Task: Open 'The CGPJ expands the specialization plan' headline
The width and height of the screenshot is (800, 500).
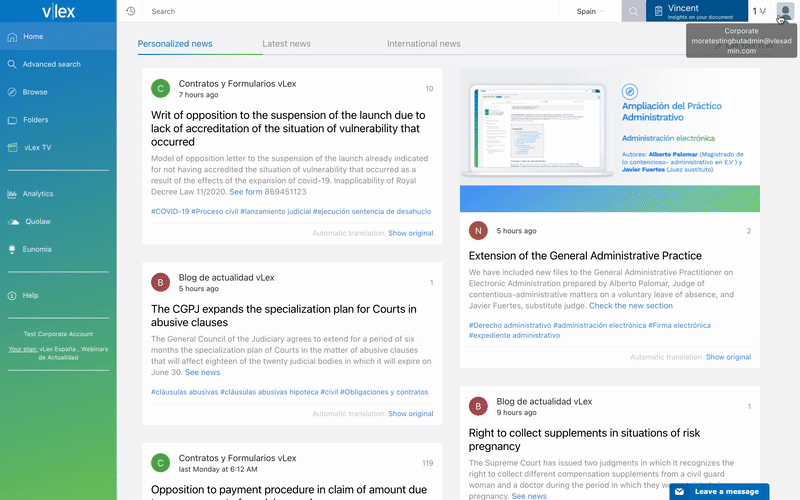Action: click(x=284, y=316)
